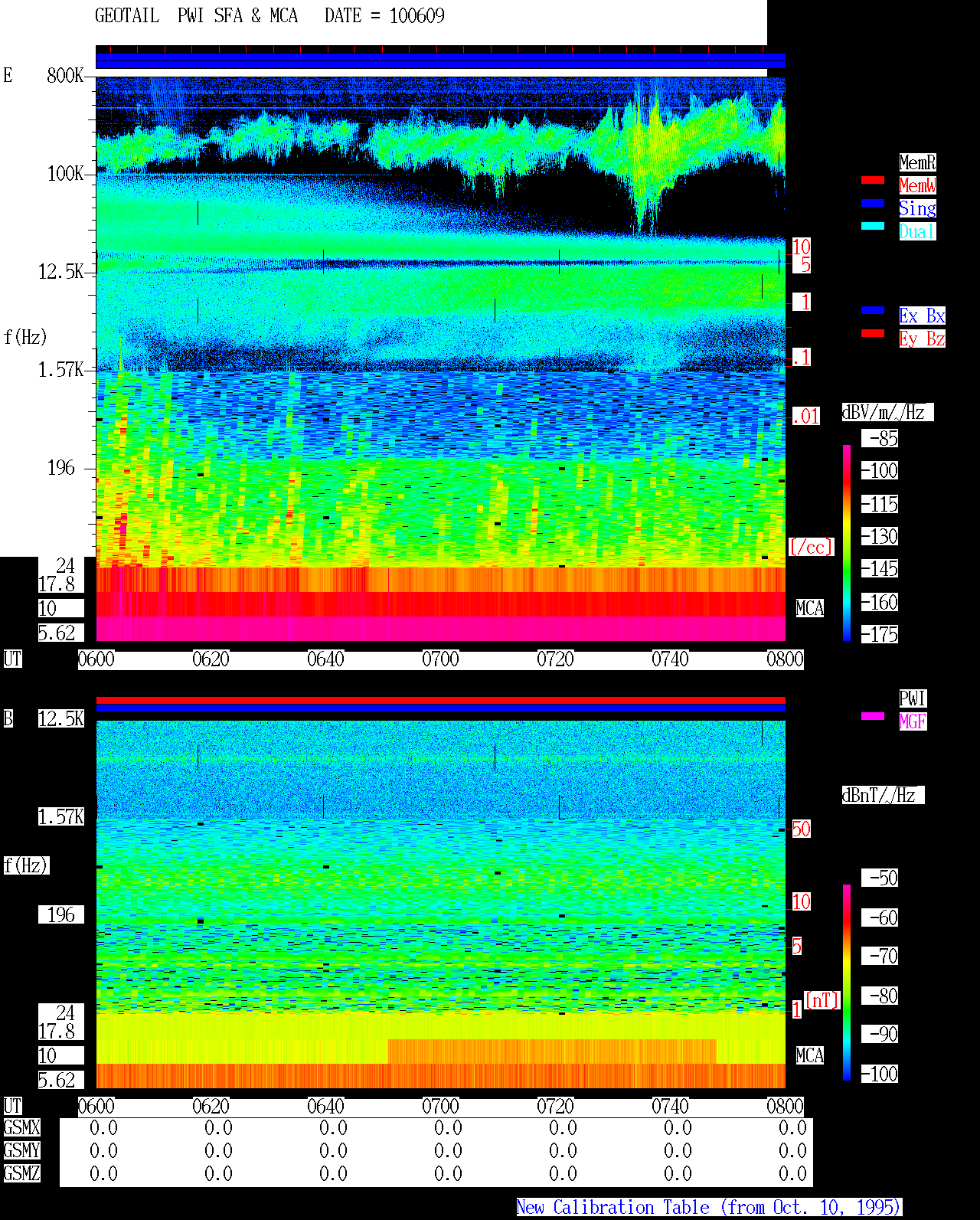The width and height of the screenshot is (980, 1220).
Task: Click the blue Ex Bx legend swatch
Action: point(873,310)
